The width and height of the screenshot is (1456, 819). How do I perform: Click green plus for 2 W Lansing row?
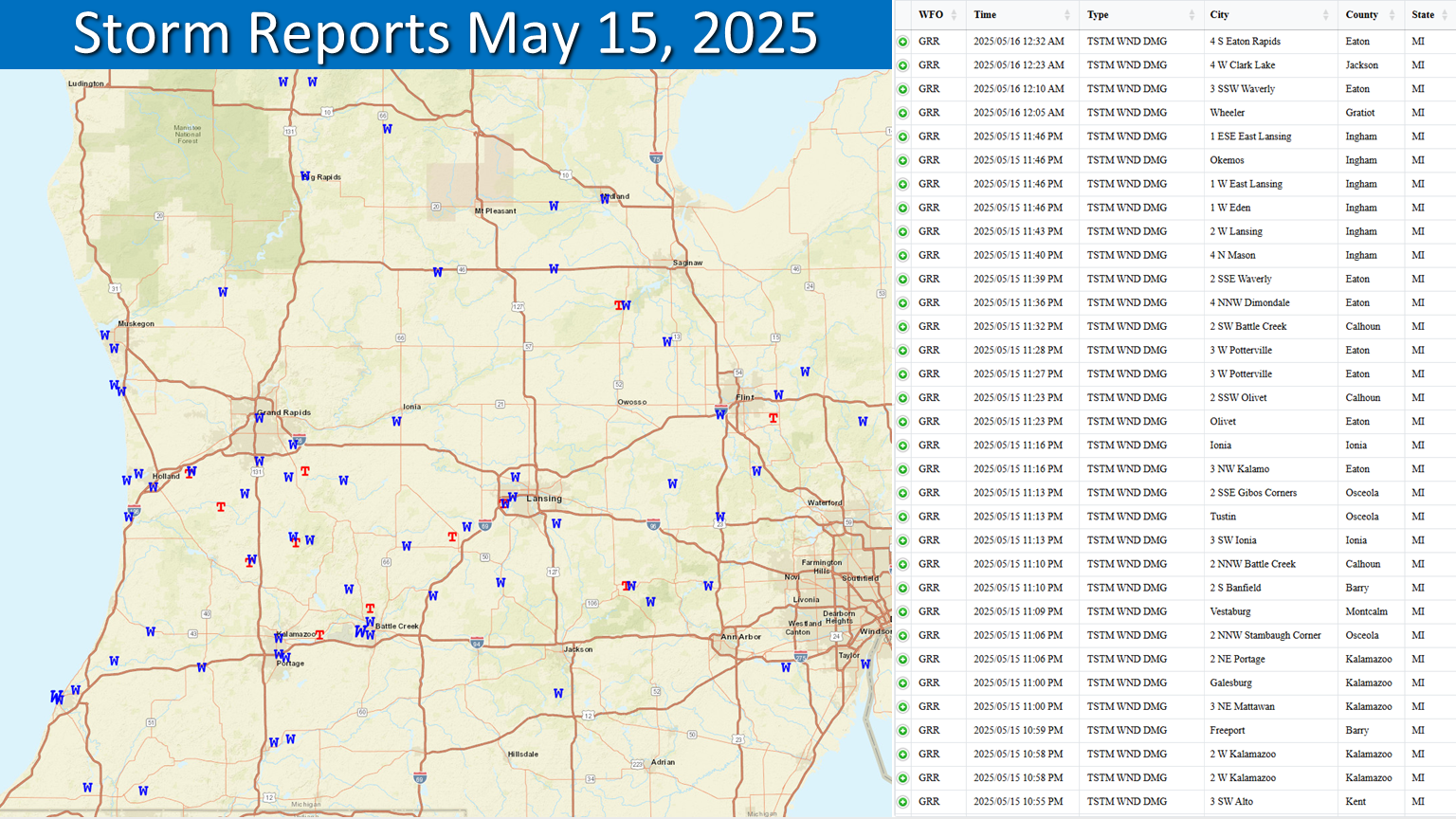902,231
